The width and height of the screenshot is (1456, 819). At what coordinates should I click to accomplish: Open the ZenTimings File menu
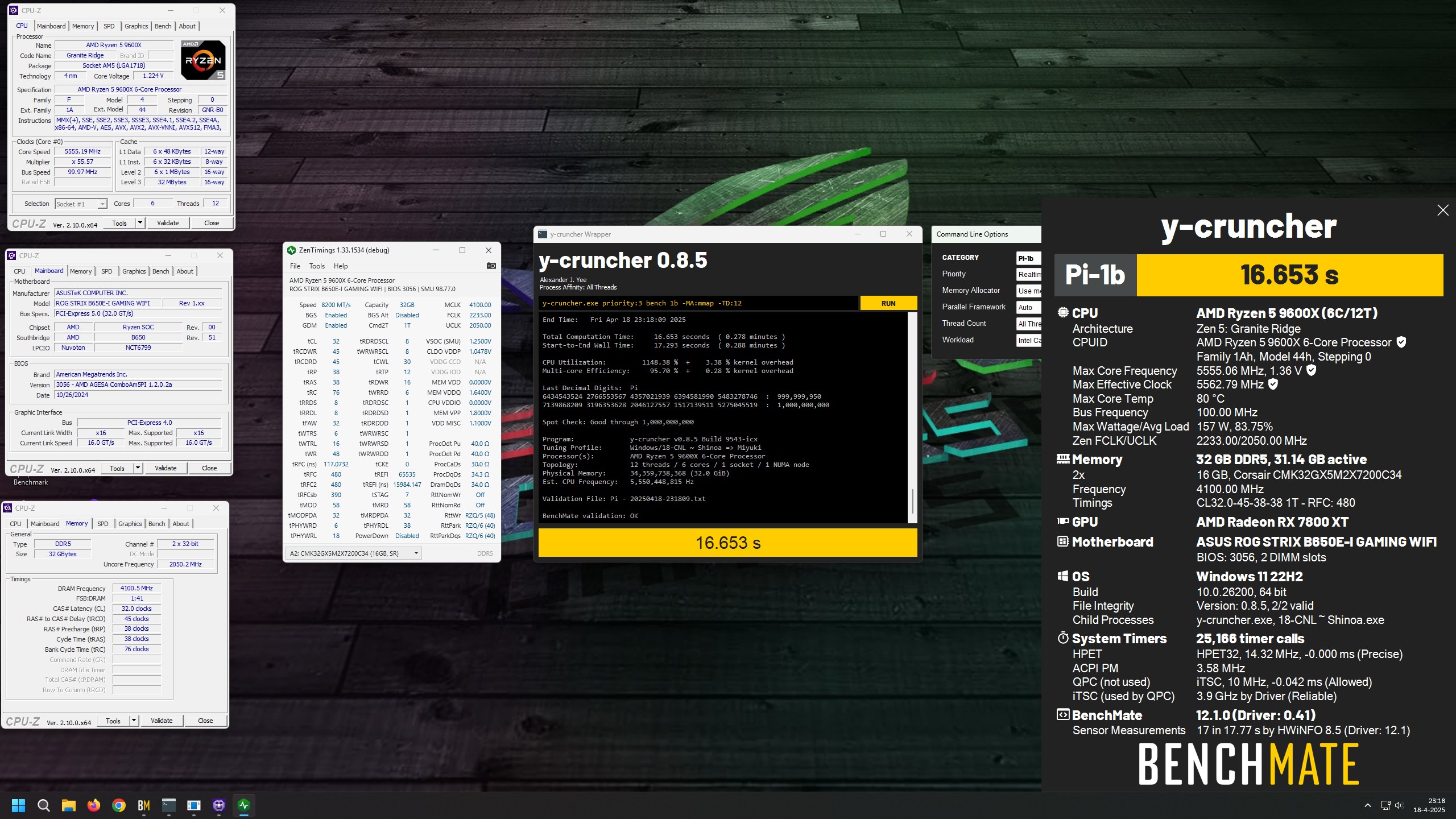(295, 266)
